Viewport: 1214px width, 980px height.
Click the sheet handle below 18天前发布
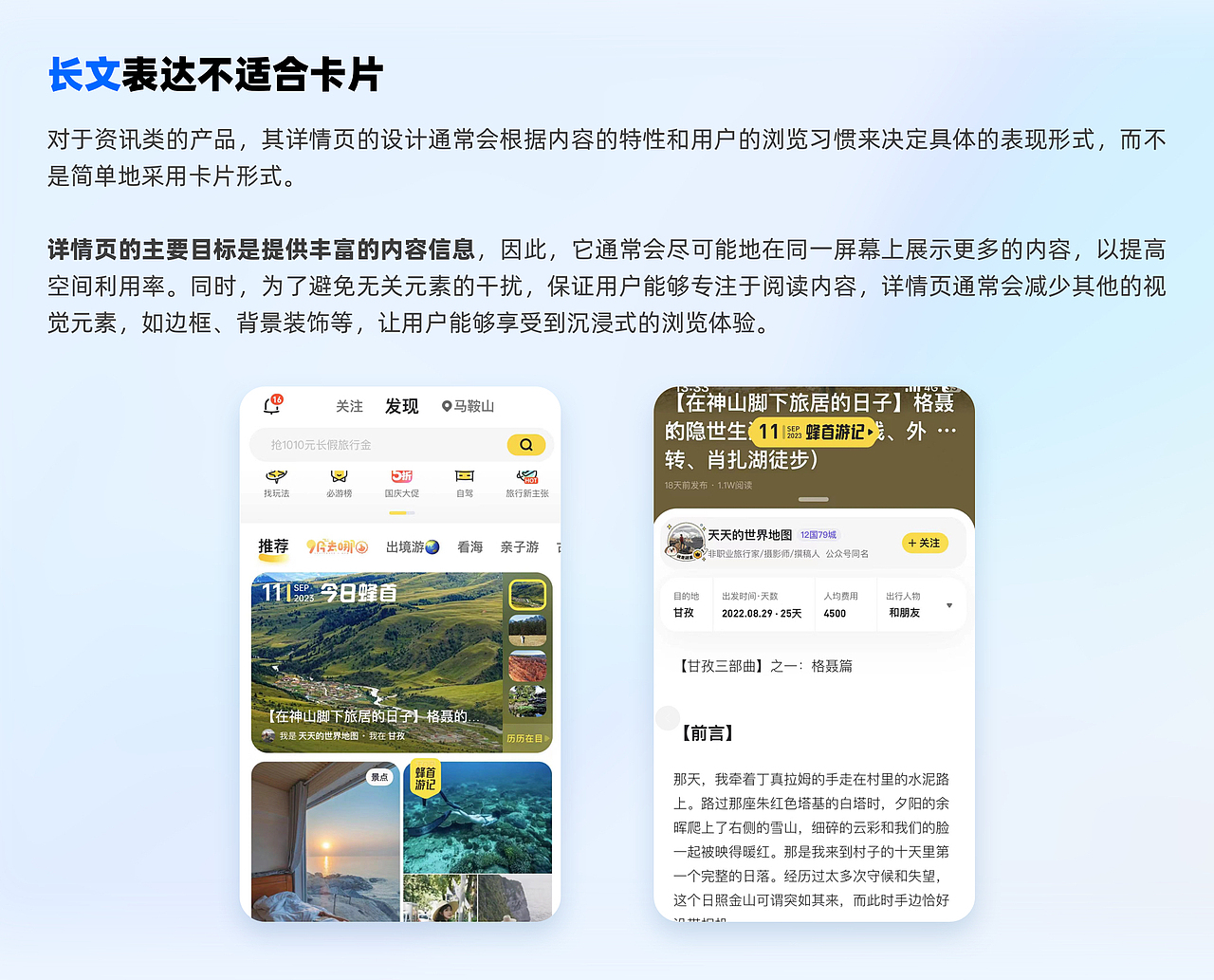coord(814,499)
